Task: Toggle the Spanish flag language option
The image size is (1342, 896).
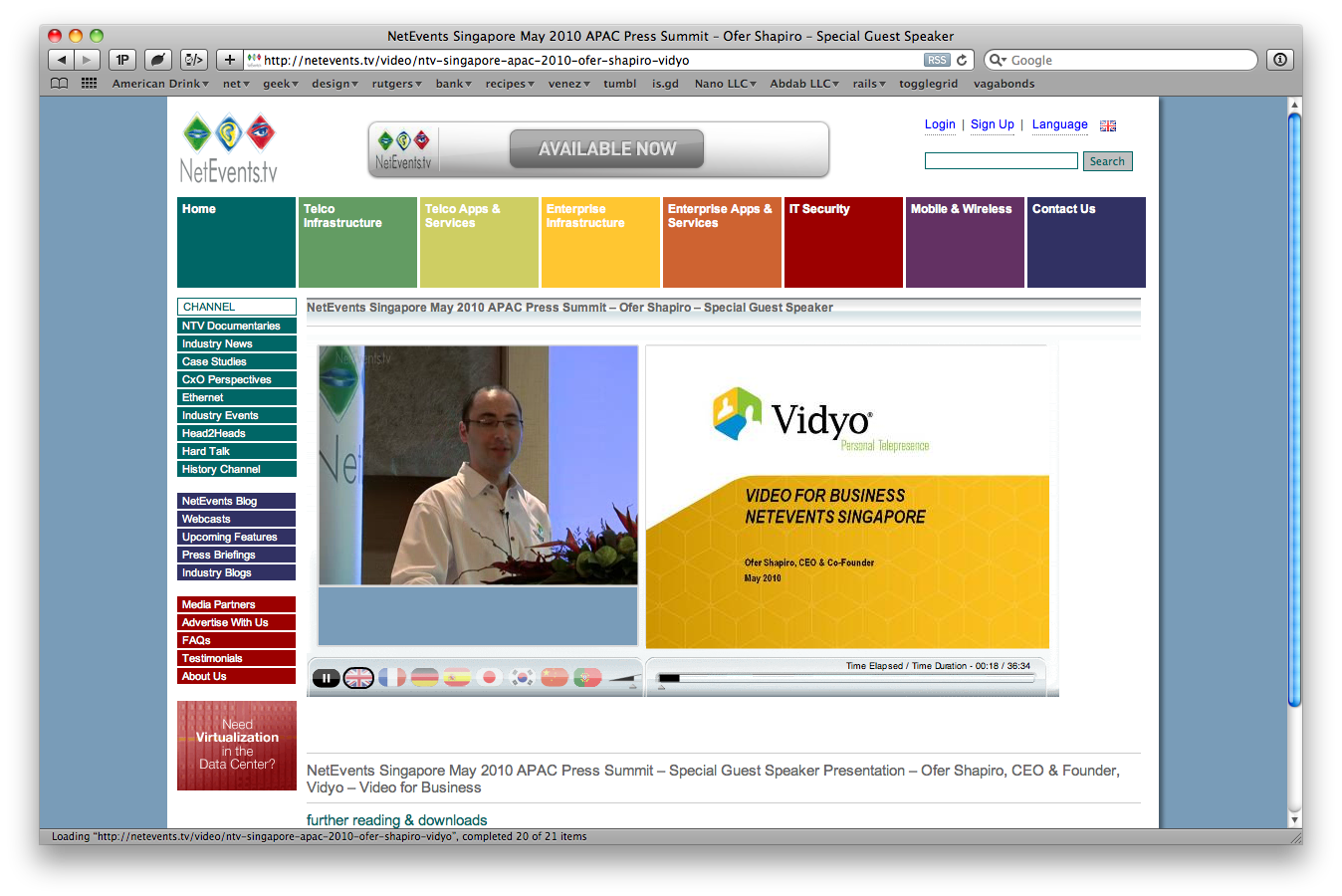Action: [457, 678]
